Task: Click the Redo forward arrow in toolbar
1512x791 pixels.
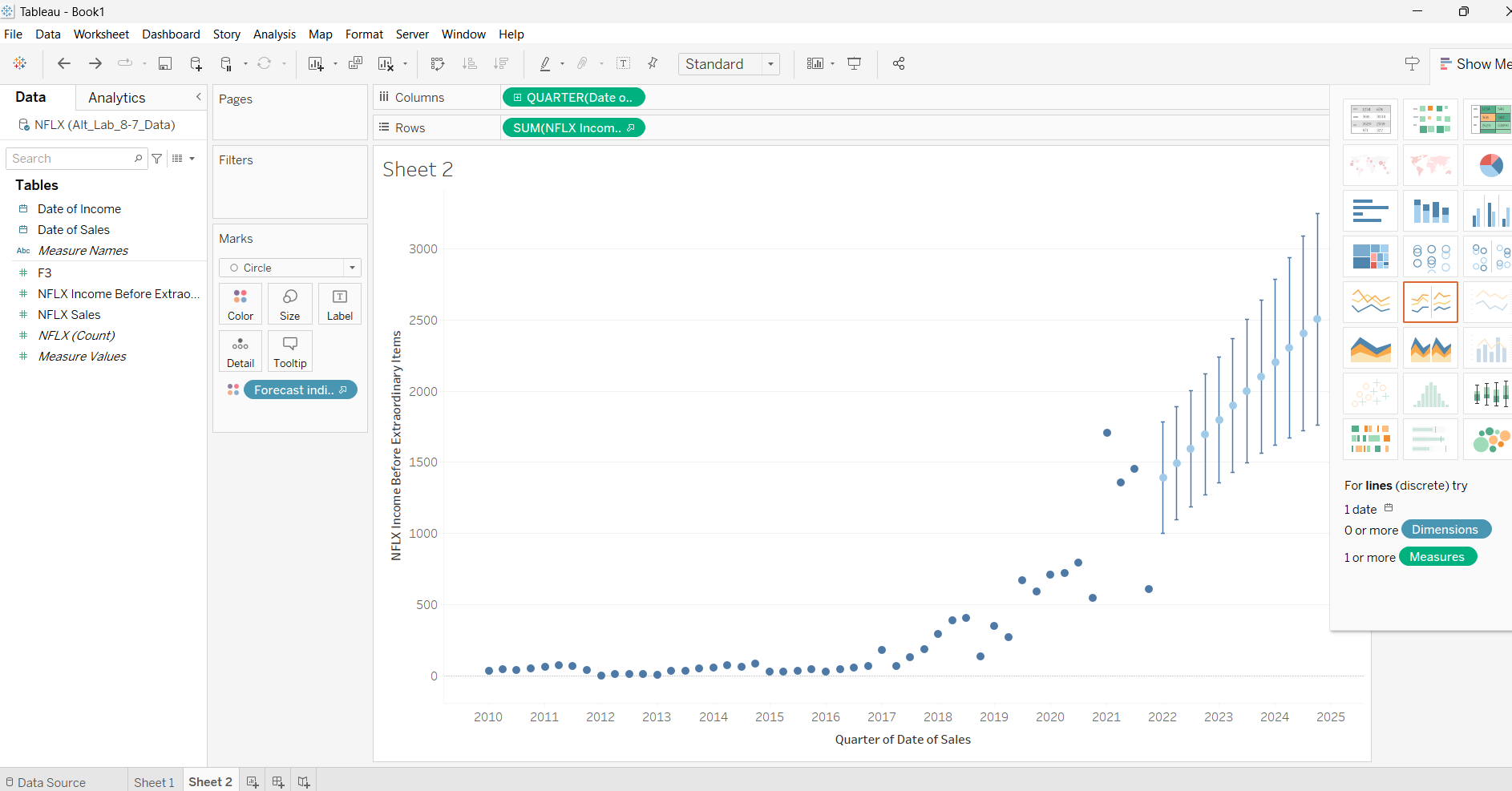Action: coord(95,63)
